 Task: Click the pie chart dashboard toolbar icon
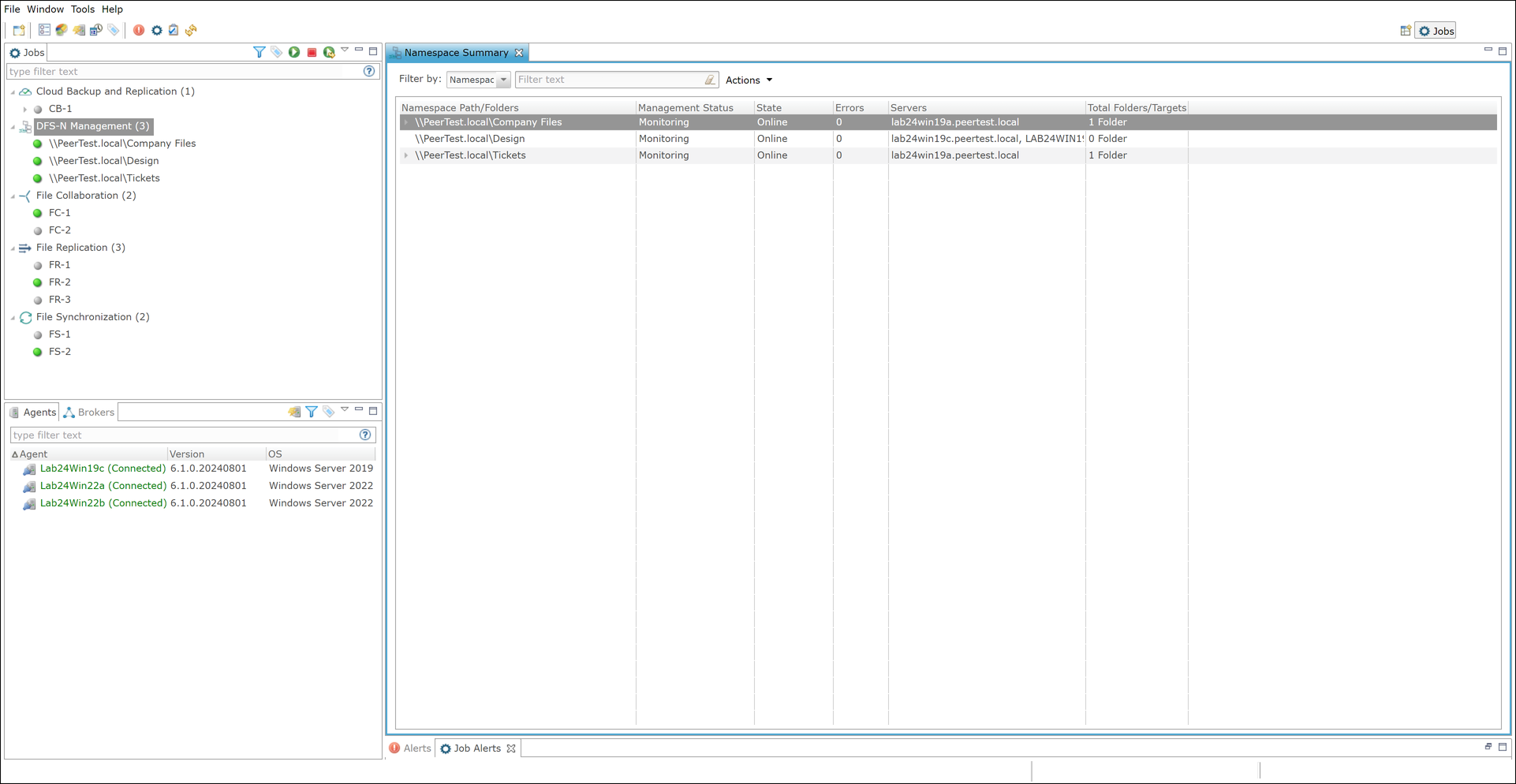(62, 30)
